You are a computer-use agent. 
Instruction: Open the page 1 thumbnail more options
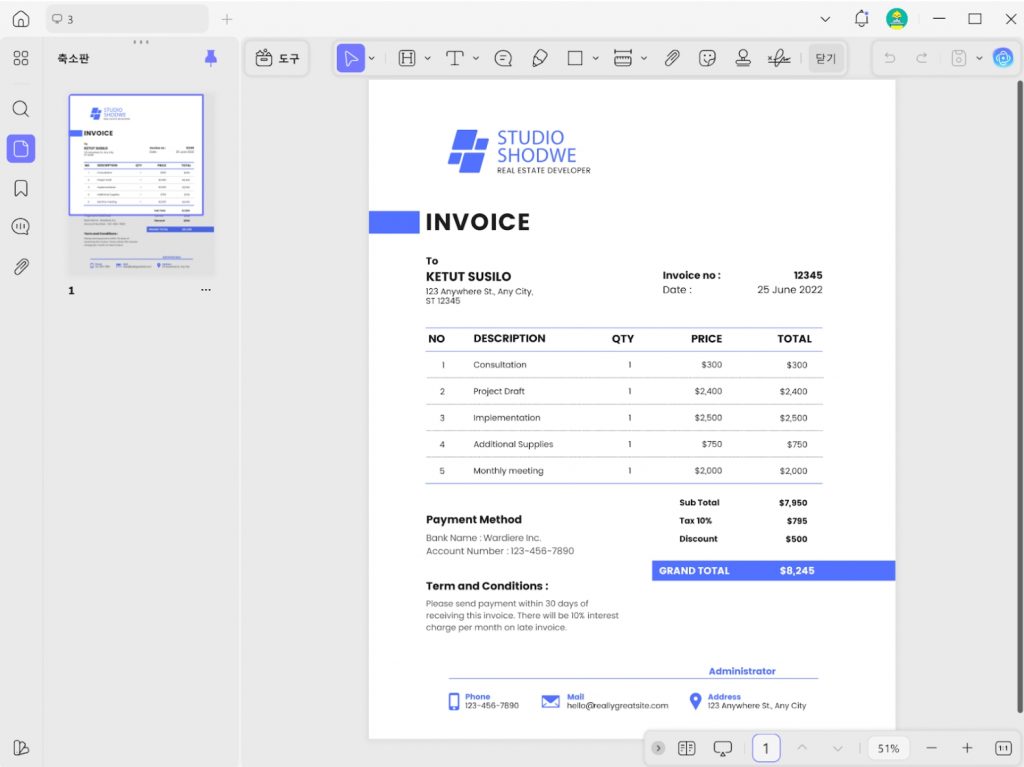206,289
